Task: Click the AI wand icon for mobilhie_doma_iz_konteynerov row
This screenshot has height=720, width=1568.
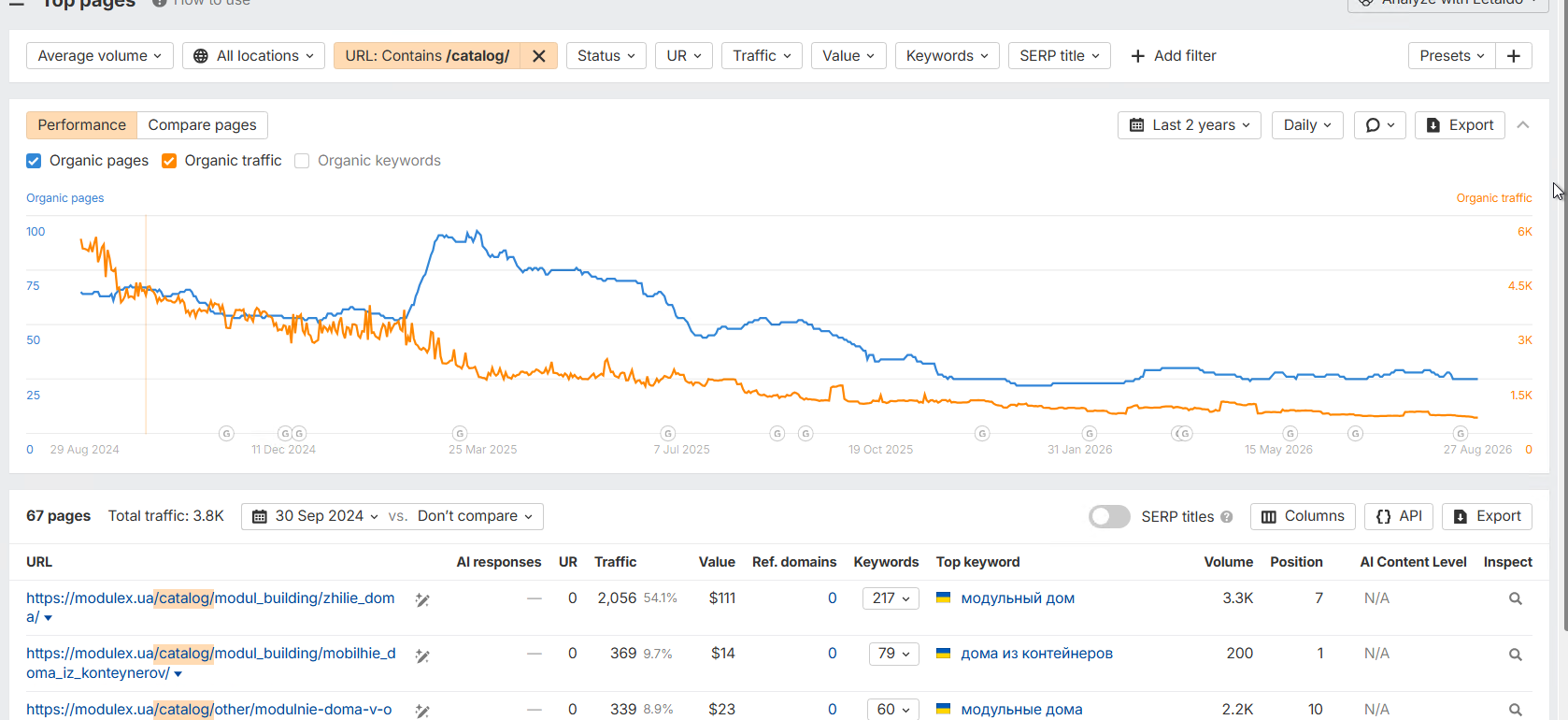Action: pos(422,655)
